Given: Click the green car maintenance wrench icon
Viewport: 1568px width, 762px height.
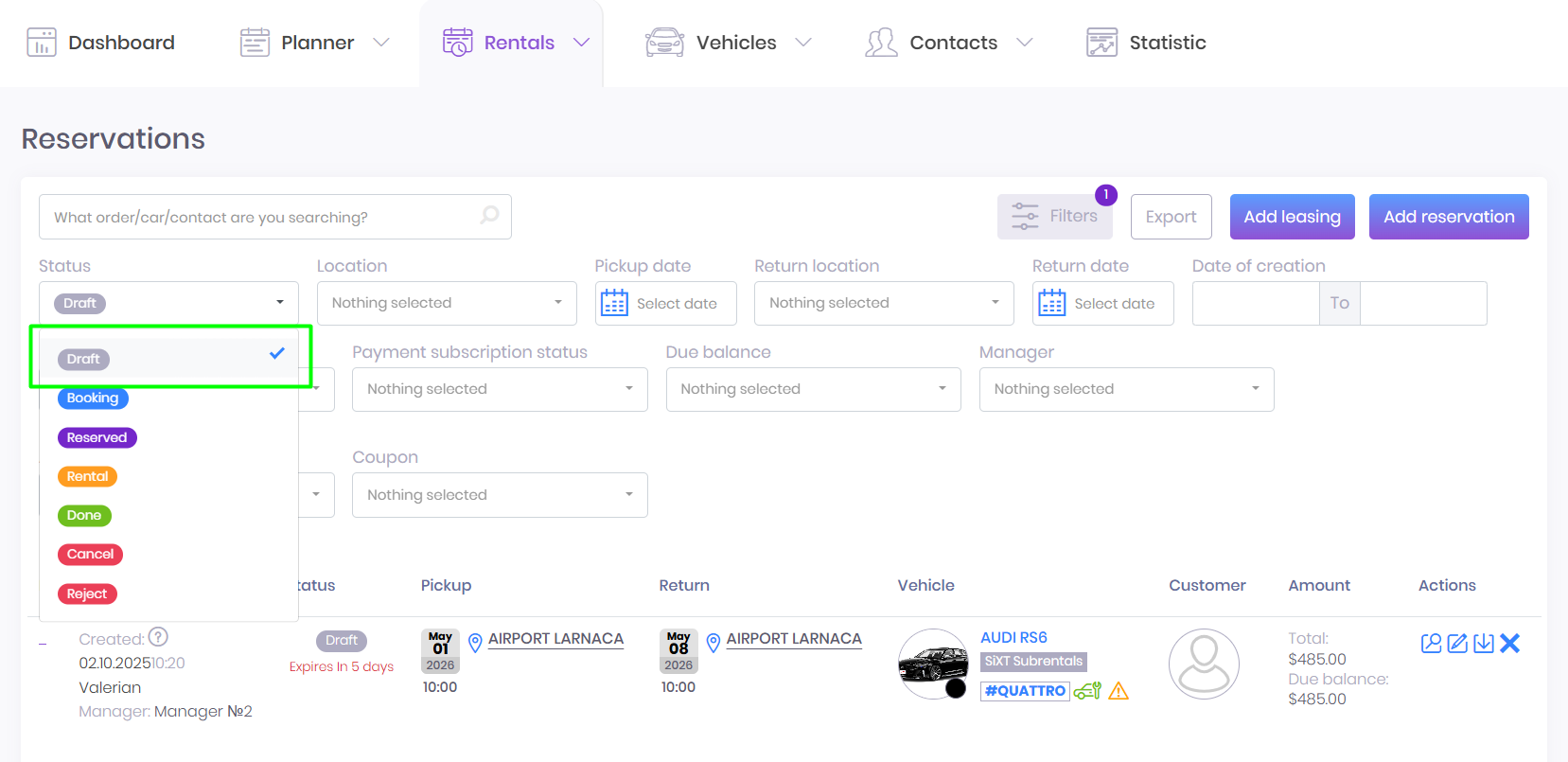Looking at the screenshot, I should [1087, 691].
